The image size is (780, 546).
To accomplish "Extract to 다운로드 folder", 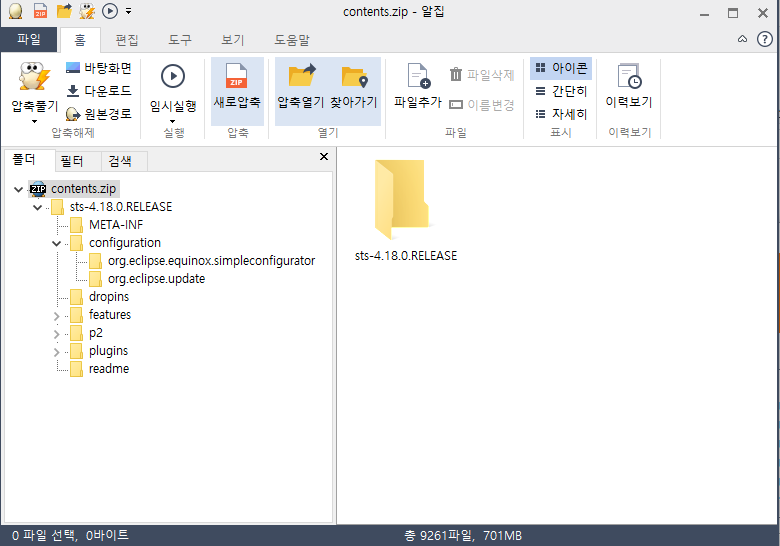I will pos(98,91).
